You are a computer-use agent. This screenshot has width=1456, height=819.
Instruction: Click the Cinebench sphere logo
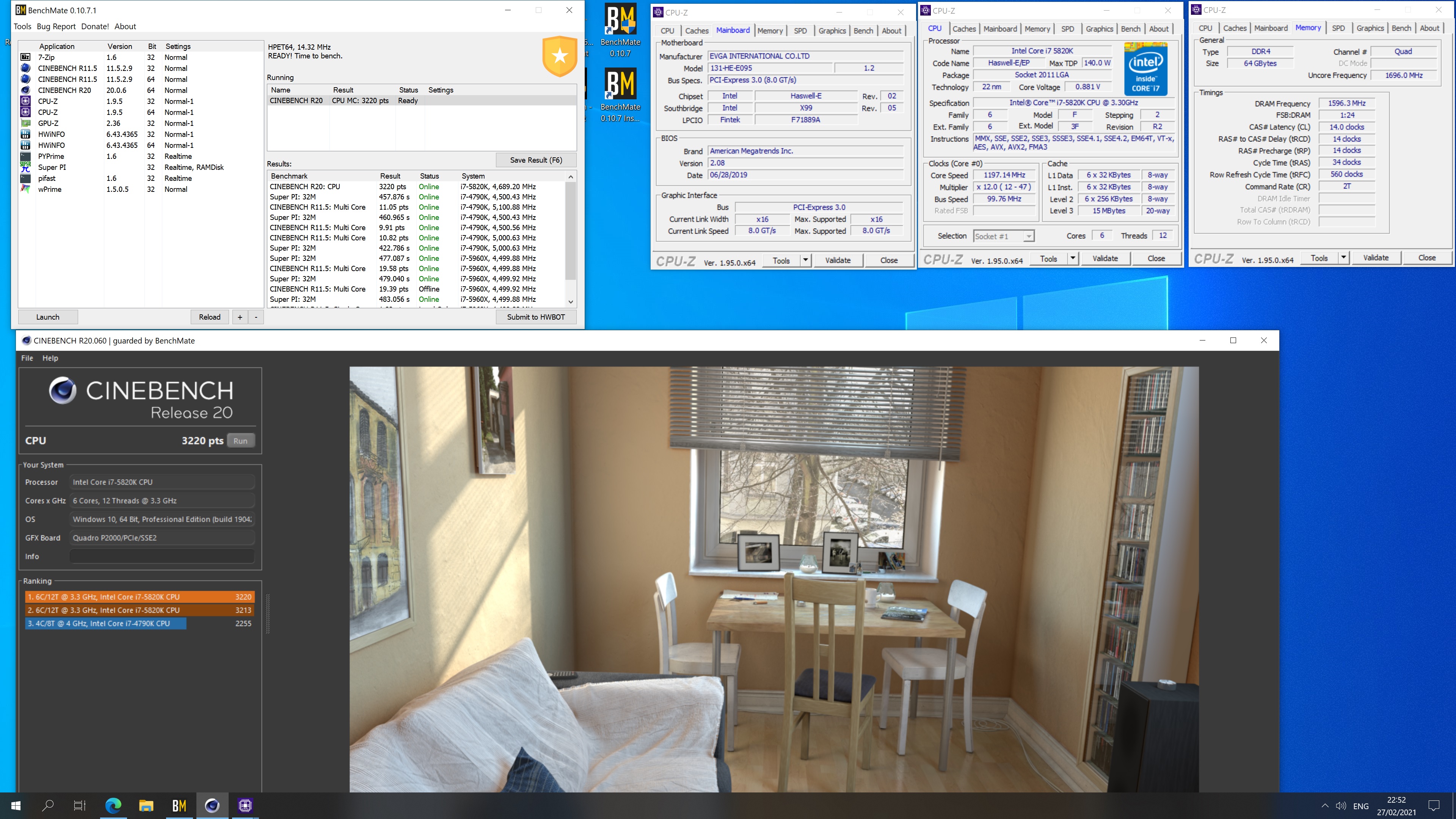point(63,390)
